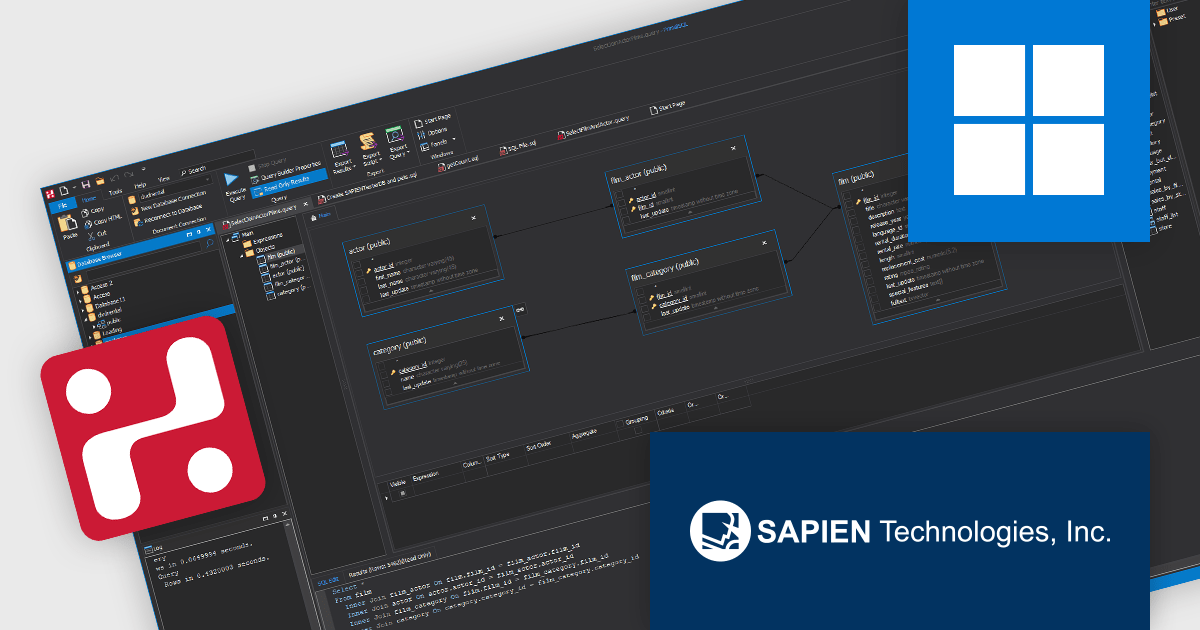Tick the Visible checkbox in grid's first row
Screen dimensions: 1200x630
coord(403,493)
